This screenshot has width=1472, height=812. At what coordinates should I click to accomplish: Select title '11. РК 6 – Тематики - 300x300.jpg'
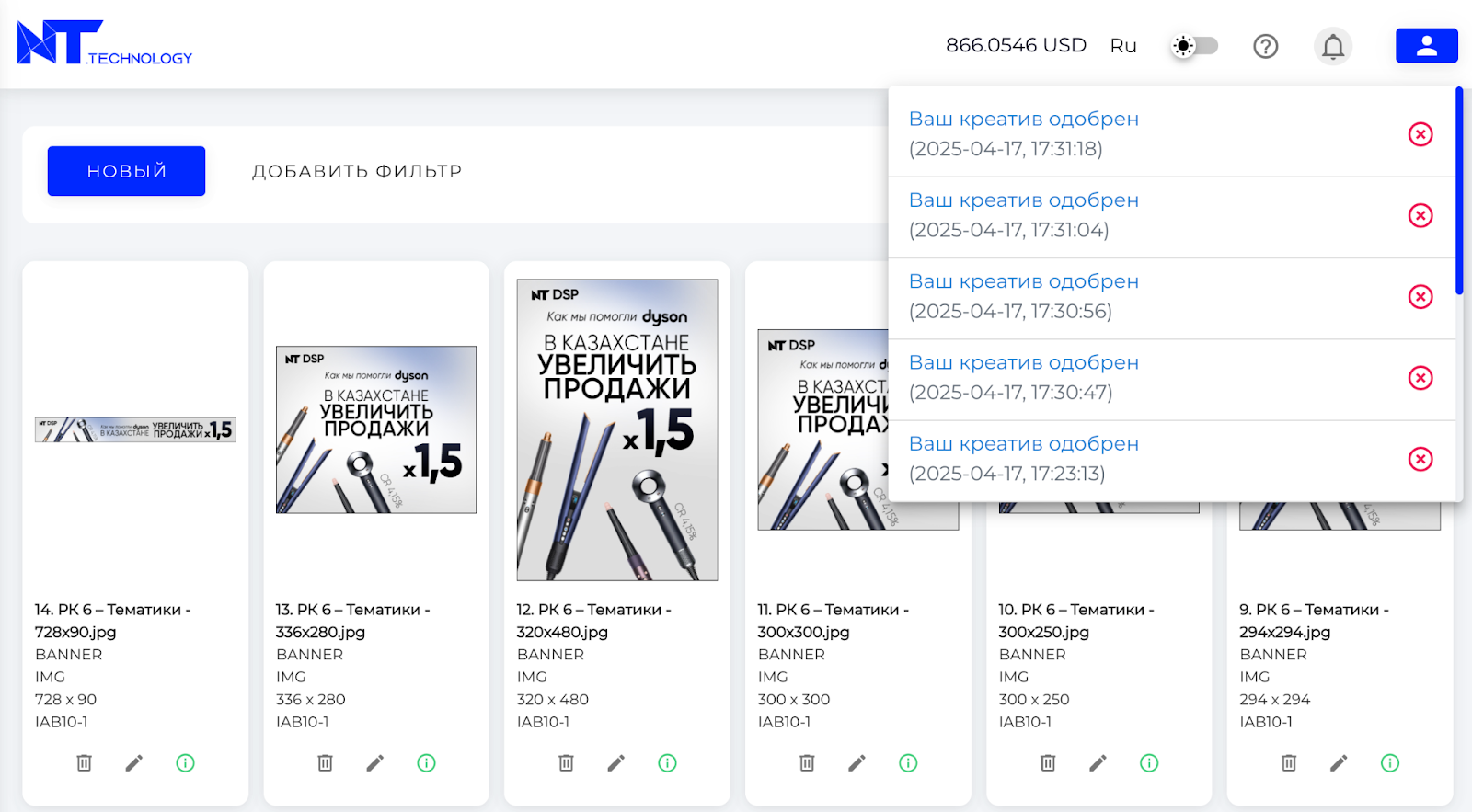point(834,621)
